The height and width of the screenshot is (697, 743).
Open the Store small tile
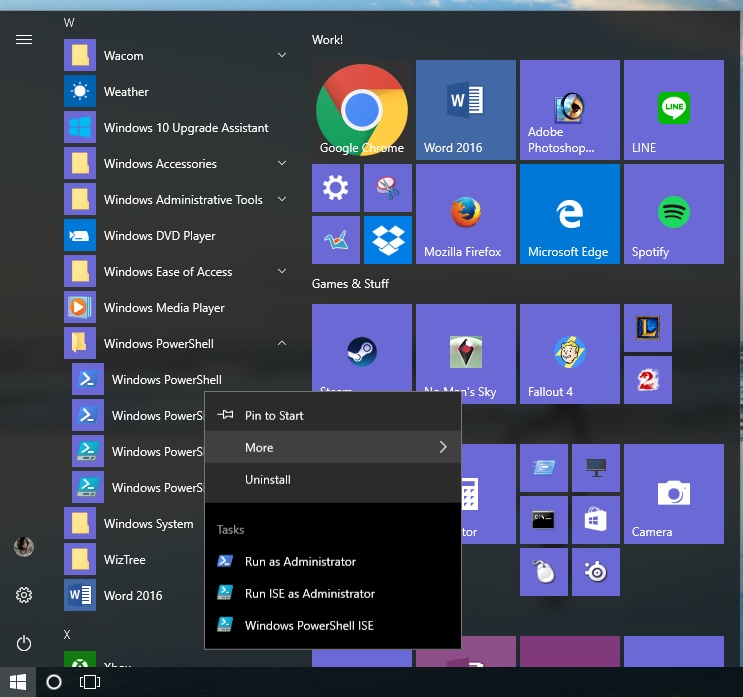click(596, 520)
